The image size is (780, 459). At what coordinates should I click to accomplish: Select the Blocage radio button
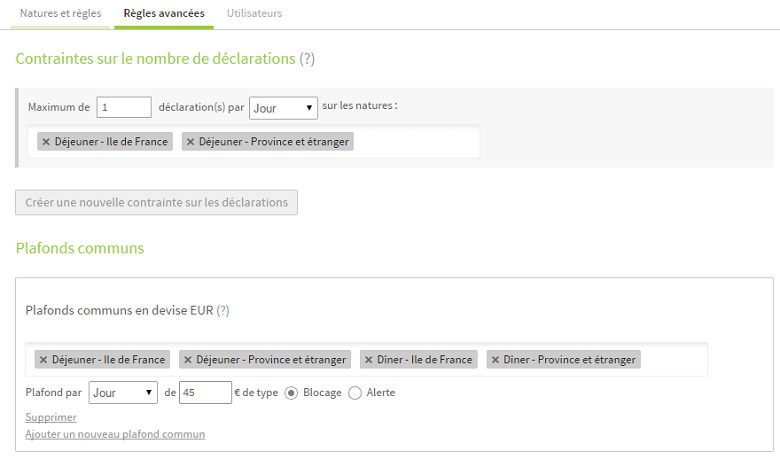291,393
